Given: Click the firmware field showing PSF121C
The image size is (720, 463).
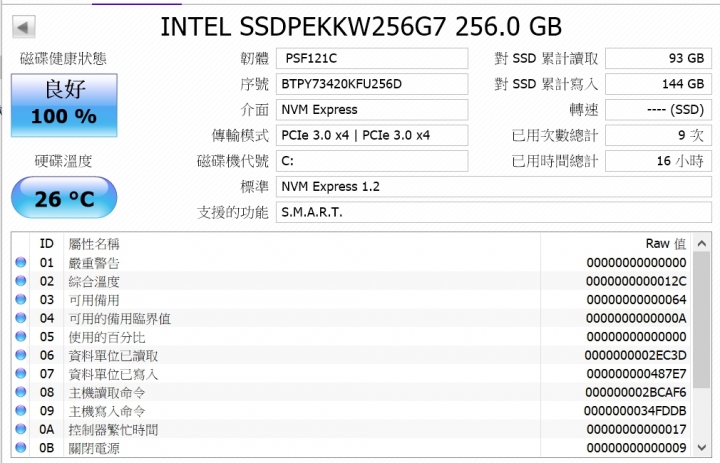Looking at the screenshot, I should (372, 58).
